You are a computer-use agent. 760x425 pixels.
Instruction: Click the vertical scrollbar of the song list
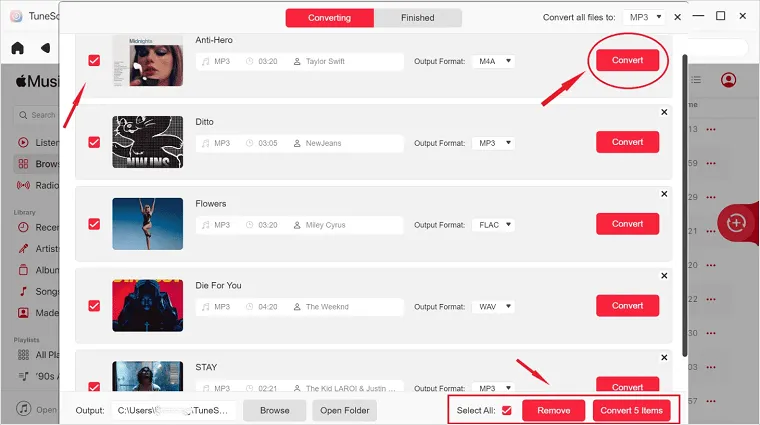(x=684, y=206)
